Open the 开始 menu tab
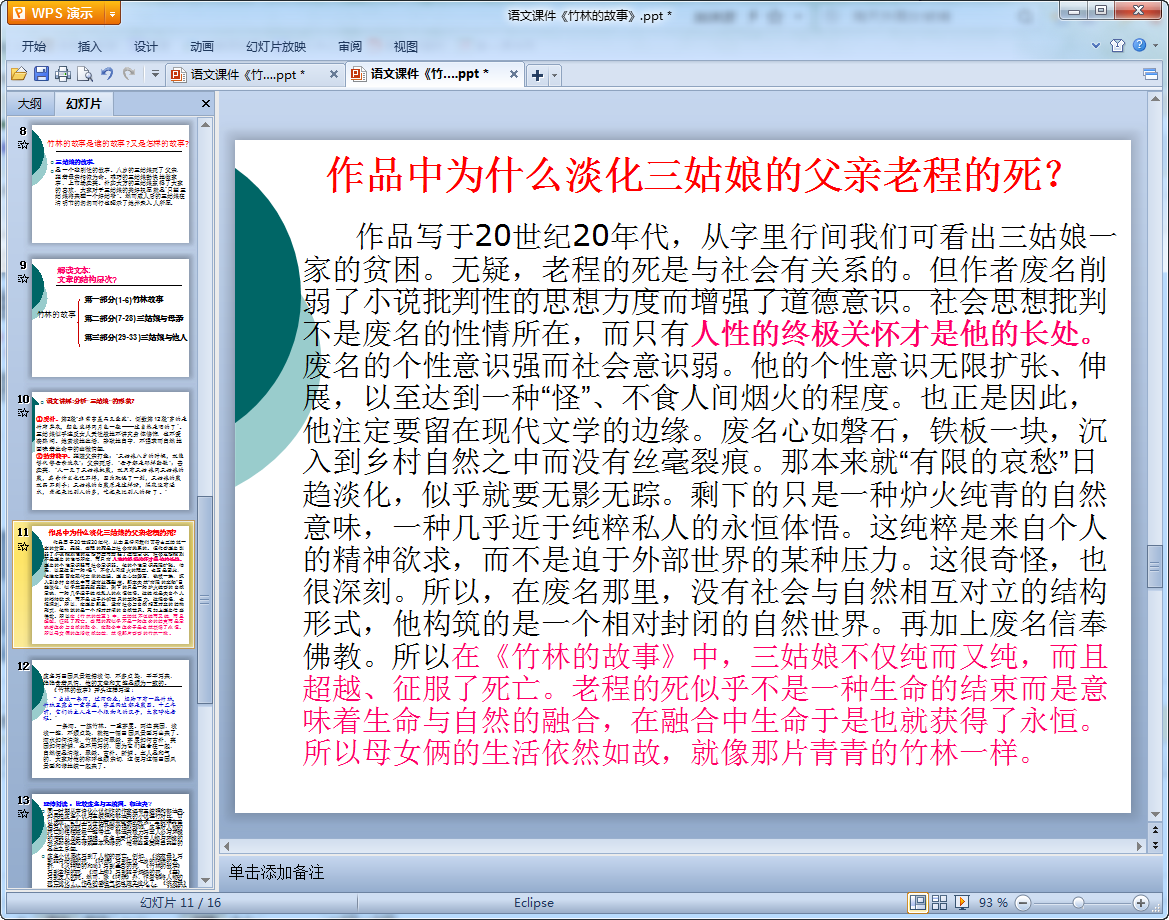 pos(34,46)
